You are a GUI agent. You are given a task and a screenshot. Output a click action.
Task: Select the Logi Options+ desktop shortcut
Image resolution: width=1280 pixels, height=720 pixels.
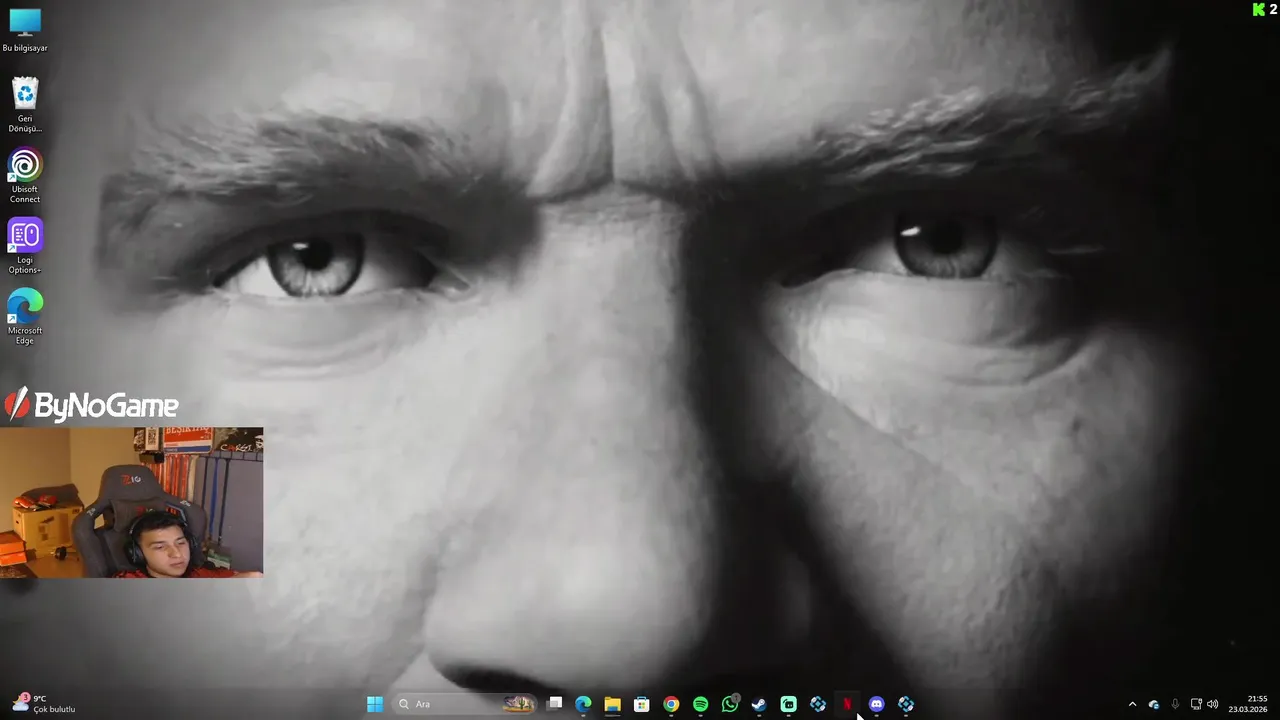[25, 246]
